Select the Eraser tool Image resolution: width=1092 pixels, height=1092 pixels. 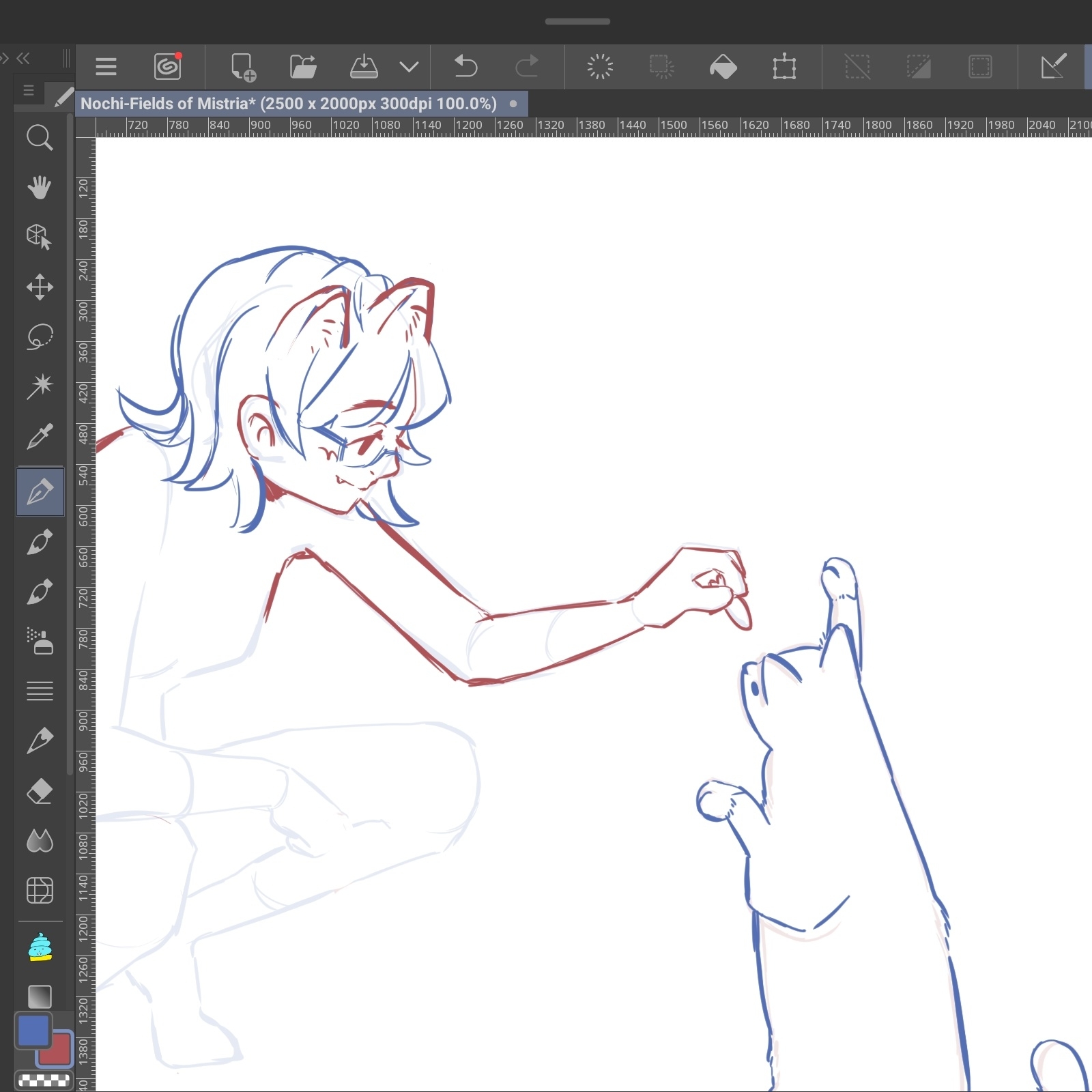[x=40, y=791]
